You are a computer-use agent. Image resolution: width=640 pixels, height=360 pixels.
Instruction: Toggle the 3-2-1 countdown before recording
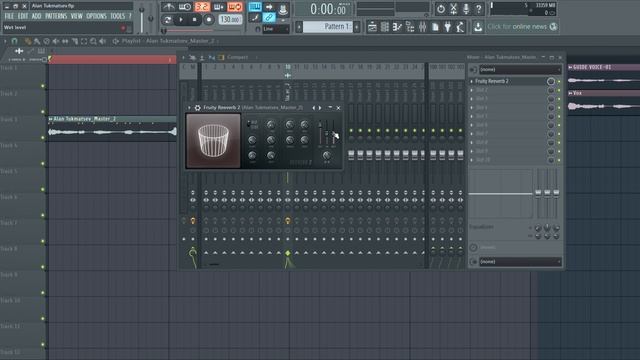pos(202,7)
